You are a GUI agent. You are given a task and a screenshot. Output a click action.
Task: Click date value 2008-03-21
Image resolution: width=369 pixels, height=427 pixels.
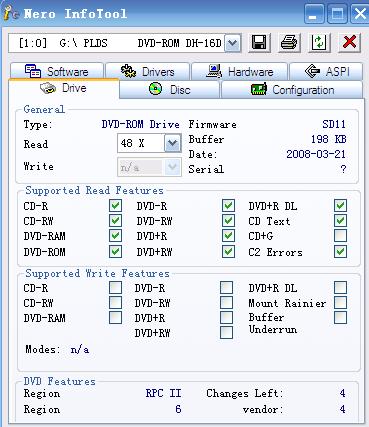click(316, 154)
